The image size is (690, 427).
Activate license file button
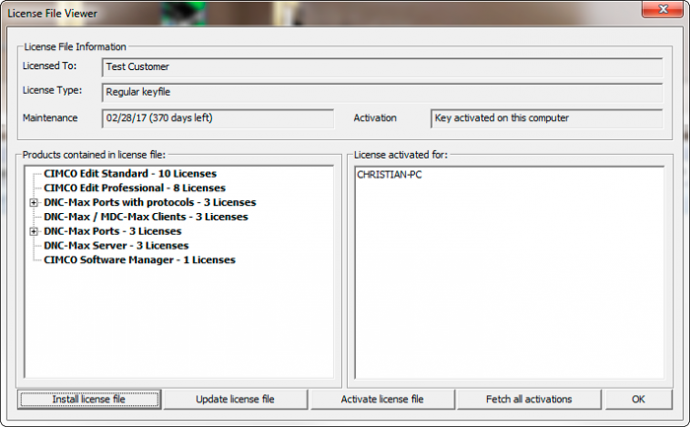pyautogui.click(x=382, y=399)
